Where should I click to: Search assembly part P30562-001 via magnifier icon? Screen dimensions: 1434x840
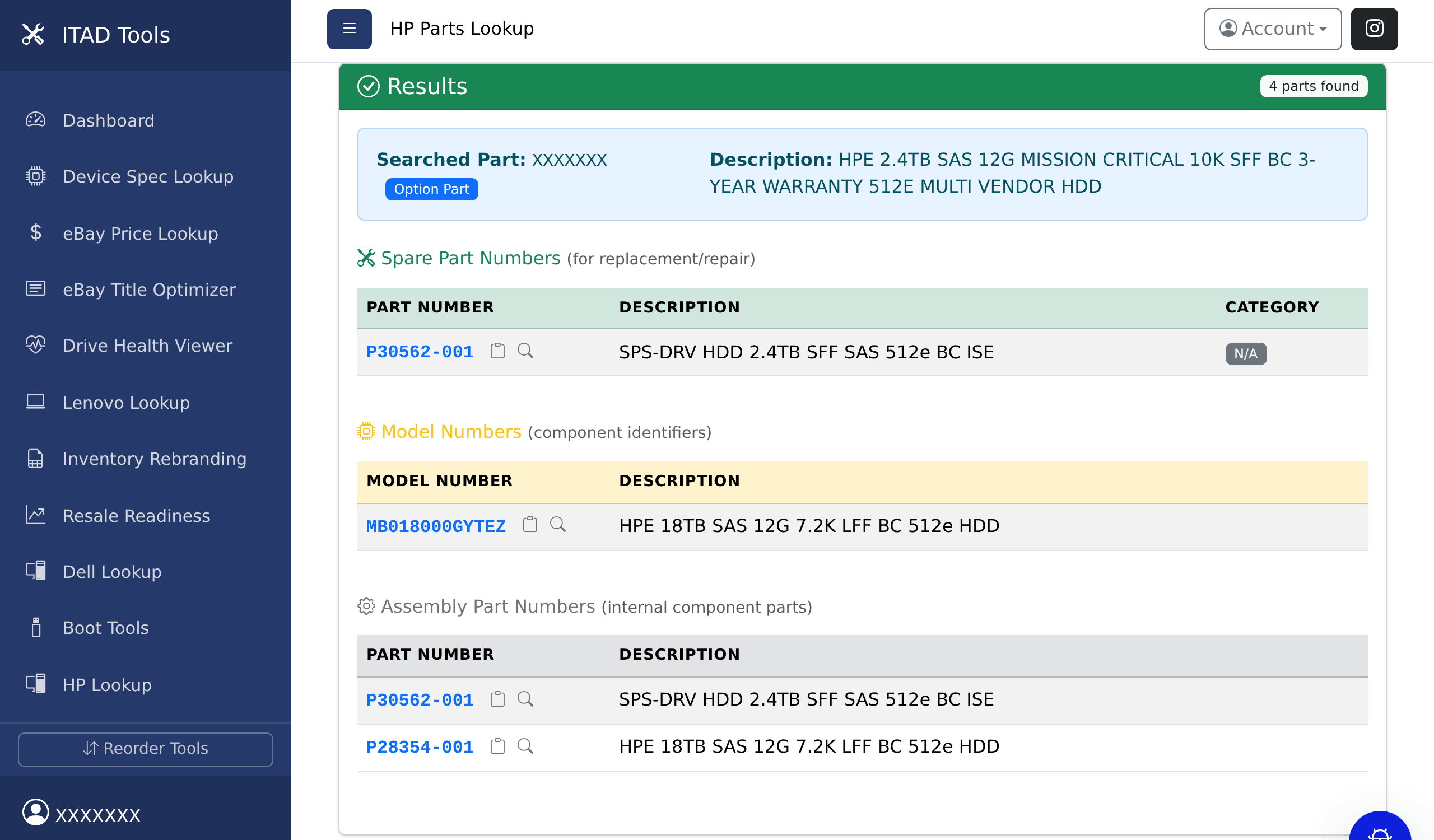coord(525,699)
